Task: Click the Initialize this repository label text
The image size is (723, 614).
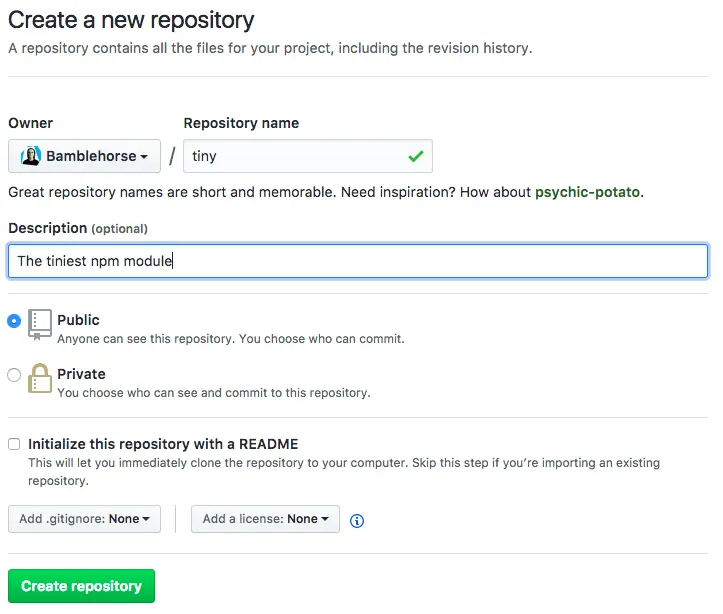Action: [163, 444]
